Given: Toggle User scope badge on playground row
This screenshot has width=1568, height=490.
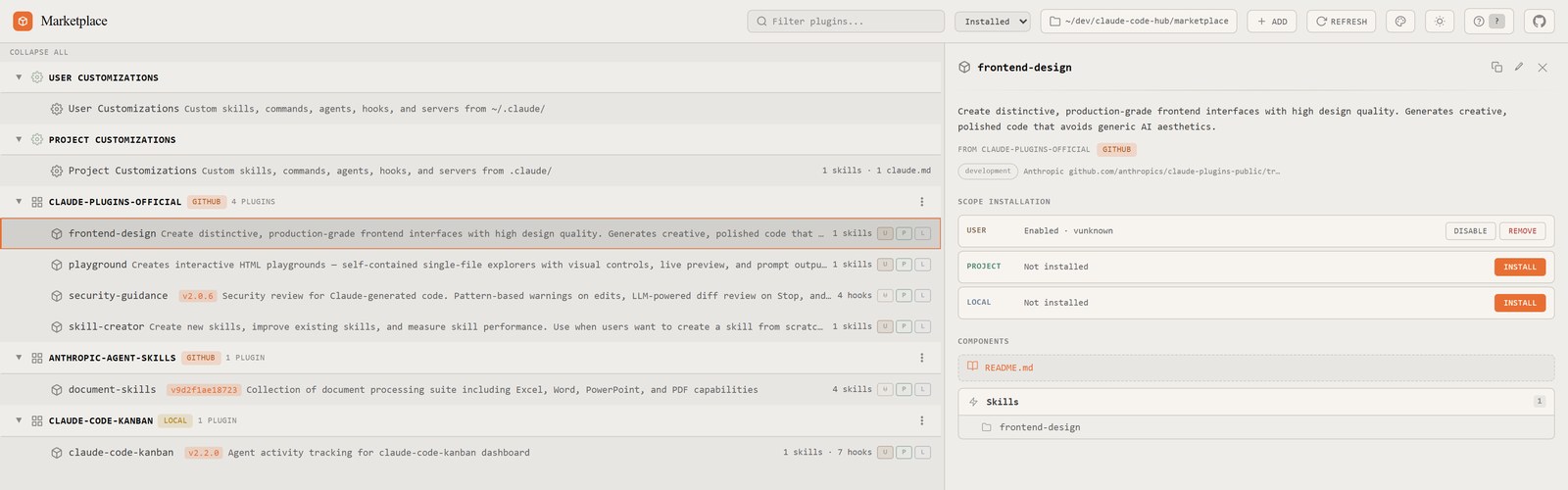Looking at the screenshot, I should coord(885,265).
